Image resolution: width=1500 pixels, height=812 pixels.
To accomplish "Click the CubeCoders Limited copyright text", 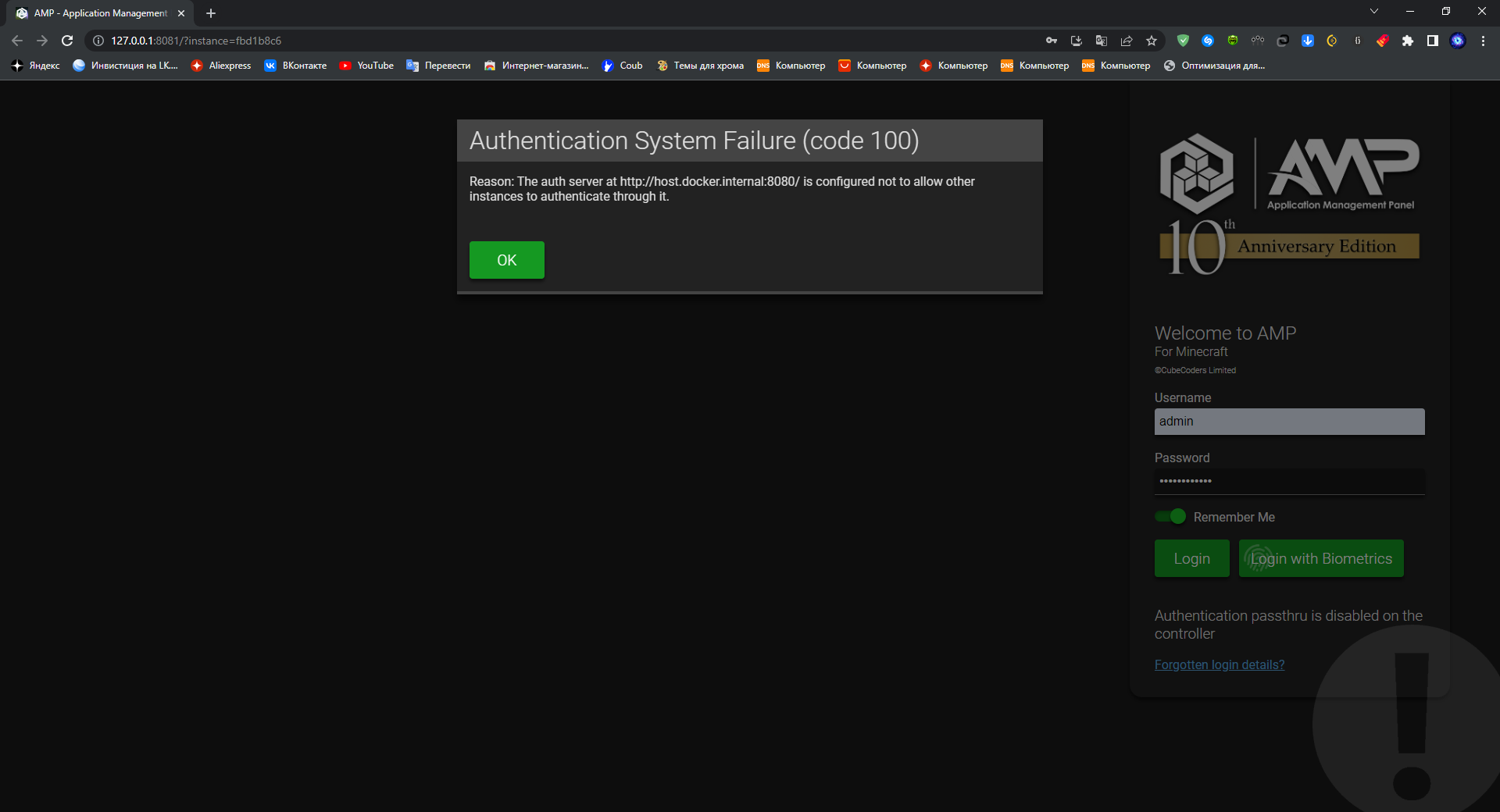I will coord(1195,370).
